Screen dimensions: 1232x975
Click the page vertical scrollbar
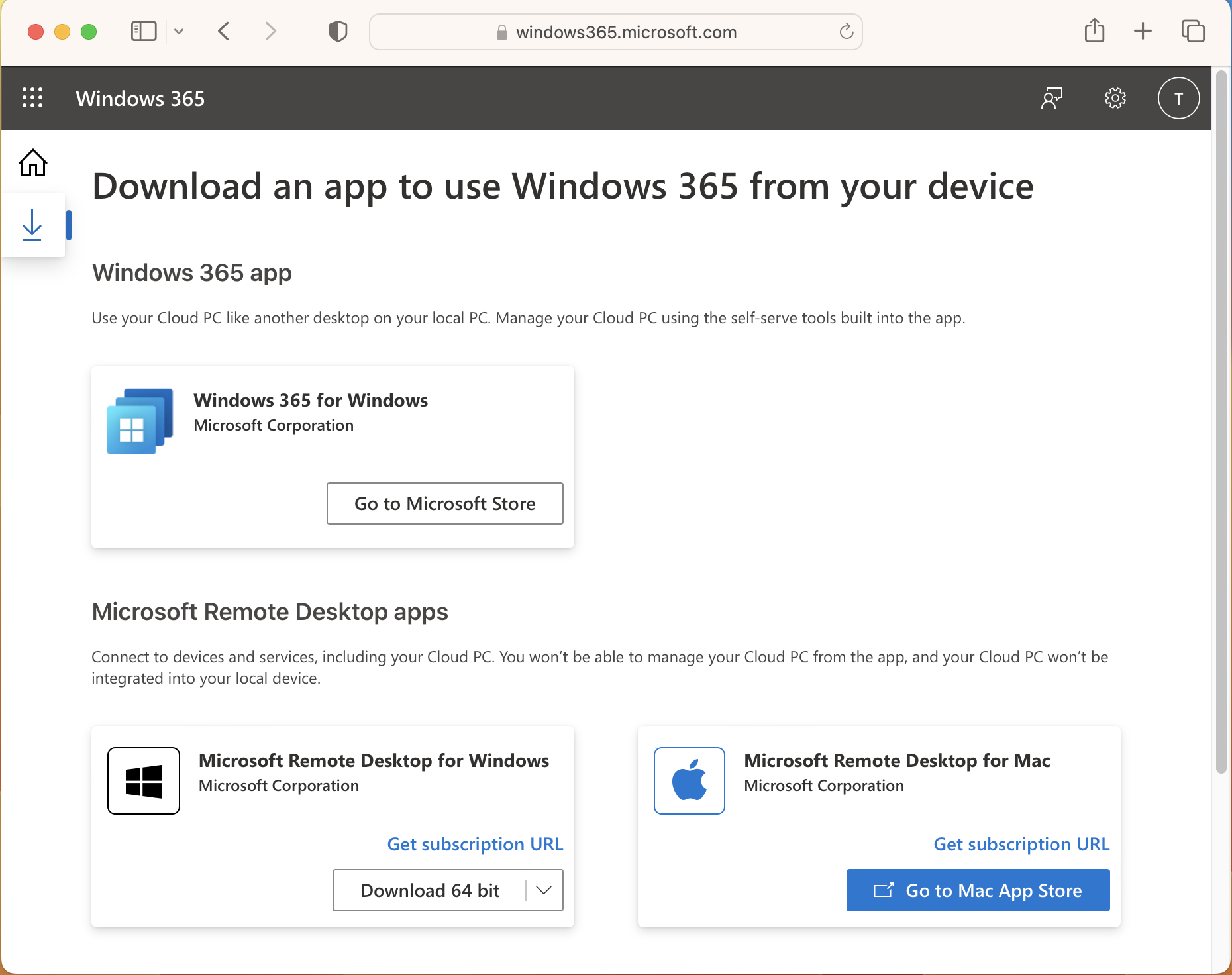tap(1221, 421)
